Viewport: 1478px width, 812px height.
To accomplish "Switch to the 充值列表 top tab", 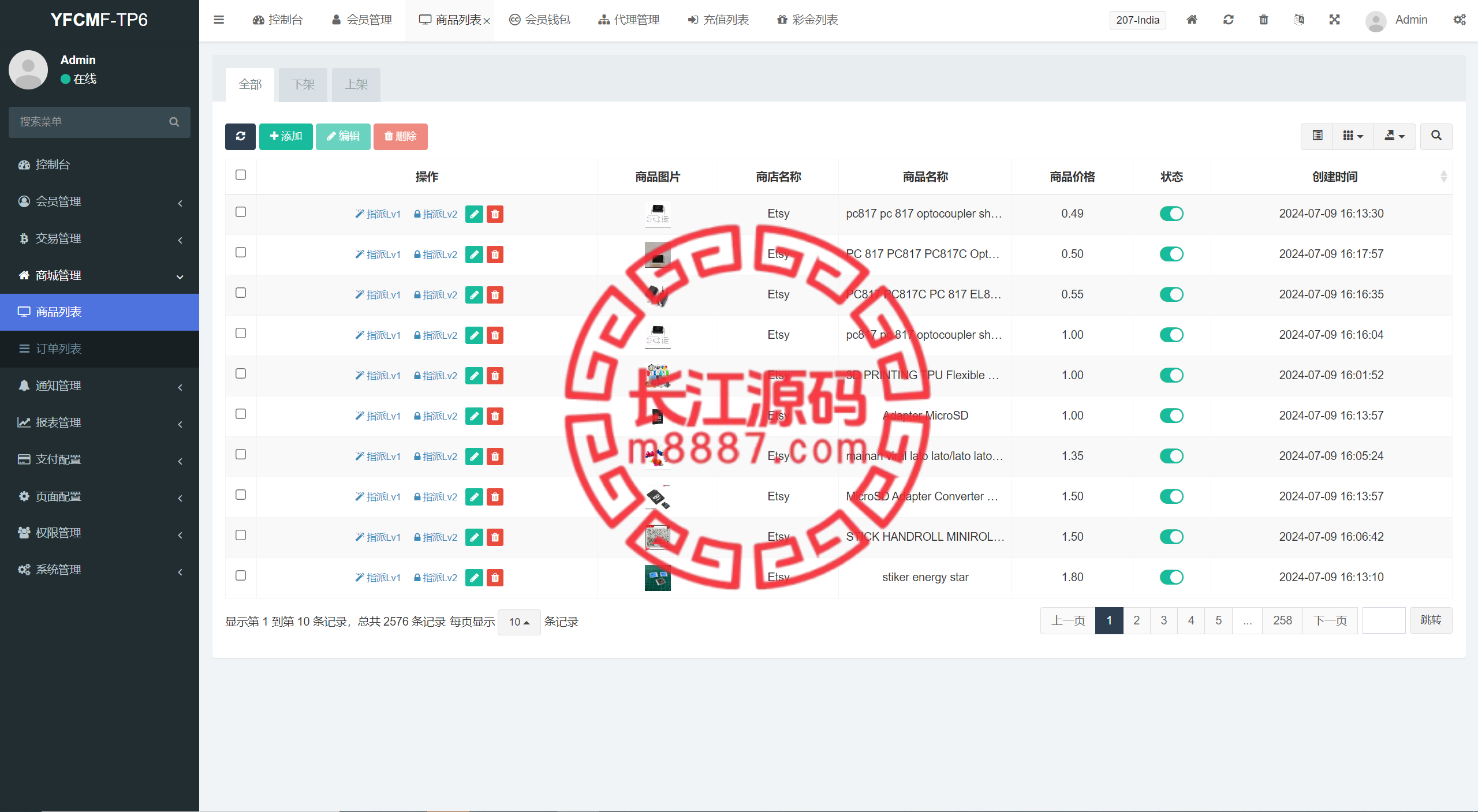I will [718, 20].
